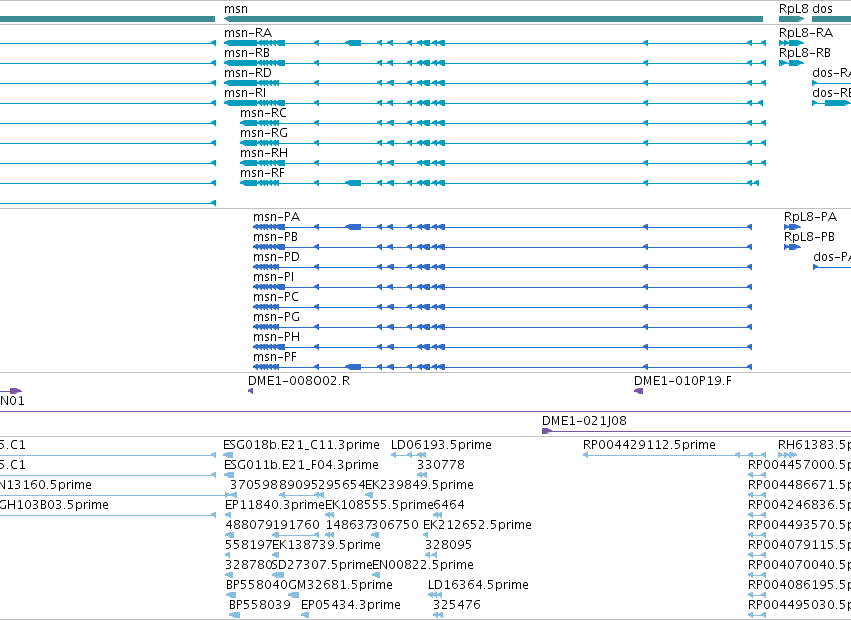
Task: Open the EK212652.5prime EST label
Action: click(477, 526)
